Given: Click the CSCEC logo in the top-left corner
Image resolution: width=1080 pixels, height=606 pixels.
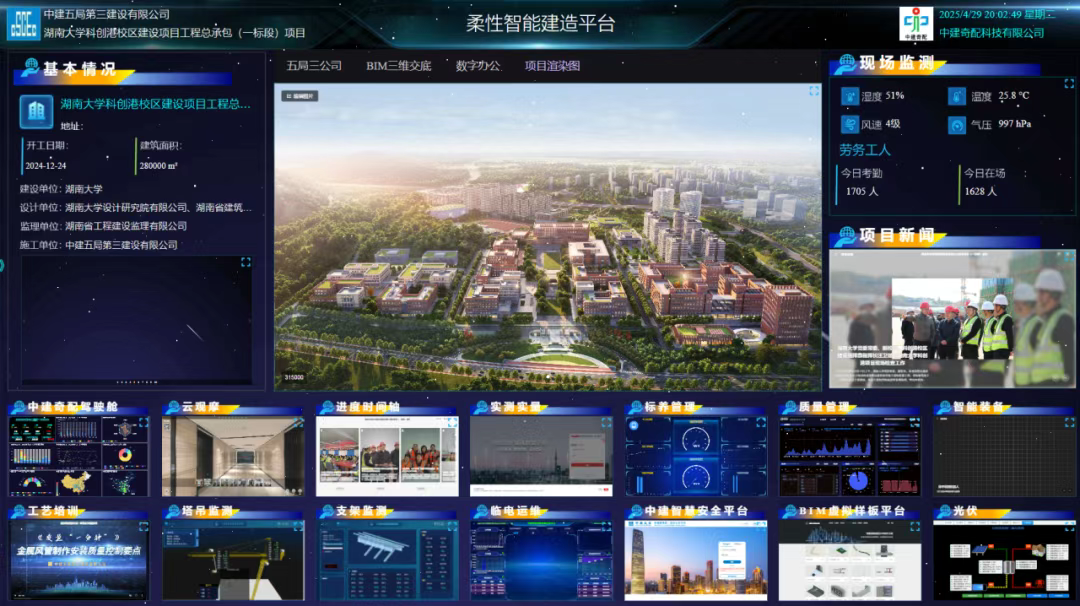Looking at the screenshot, I should click(x=23, y=23).
